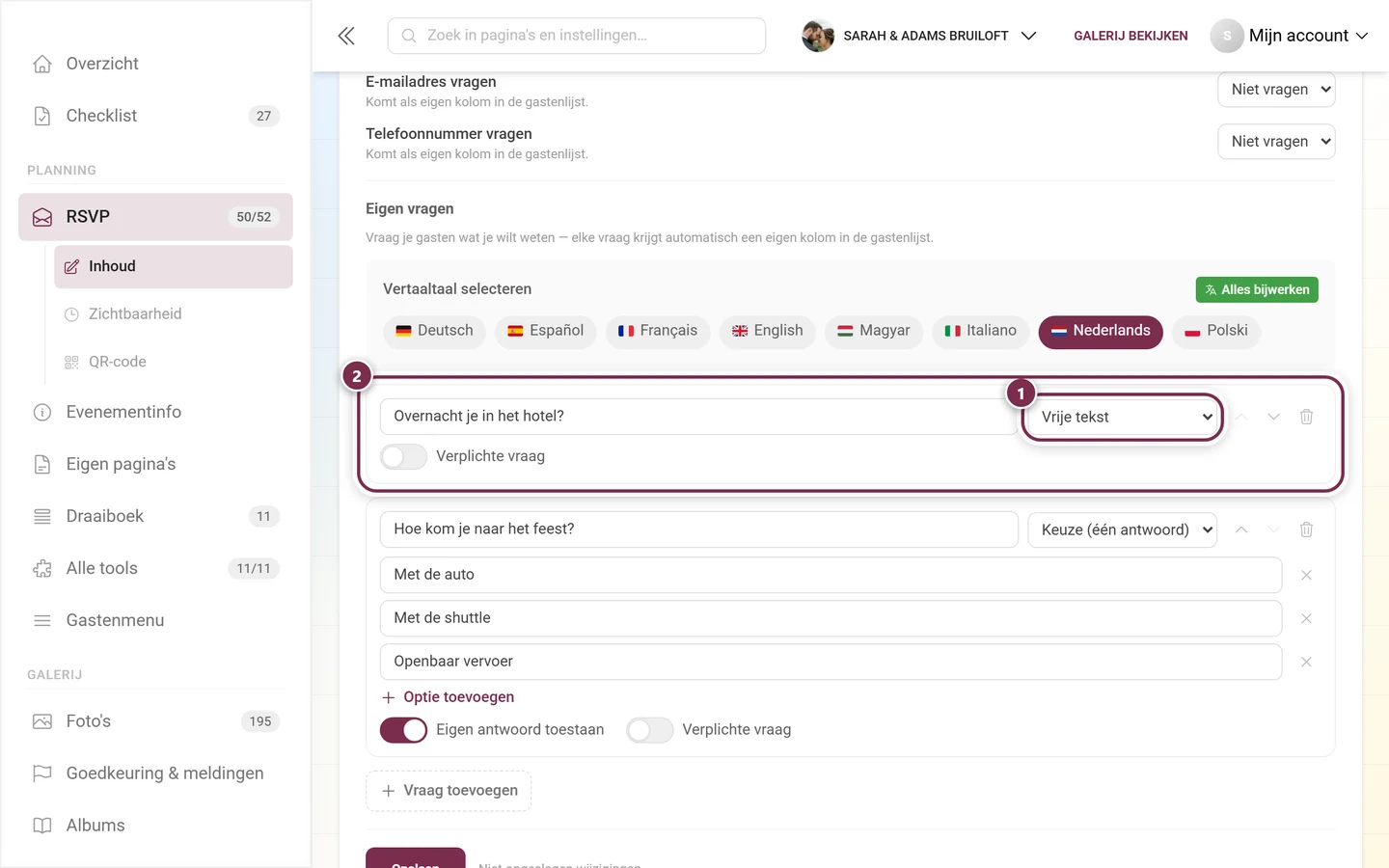Select the Deutsch language tab
1389x868 pixels.
[434, 331]
